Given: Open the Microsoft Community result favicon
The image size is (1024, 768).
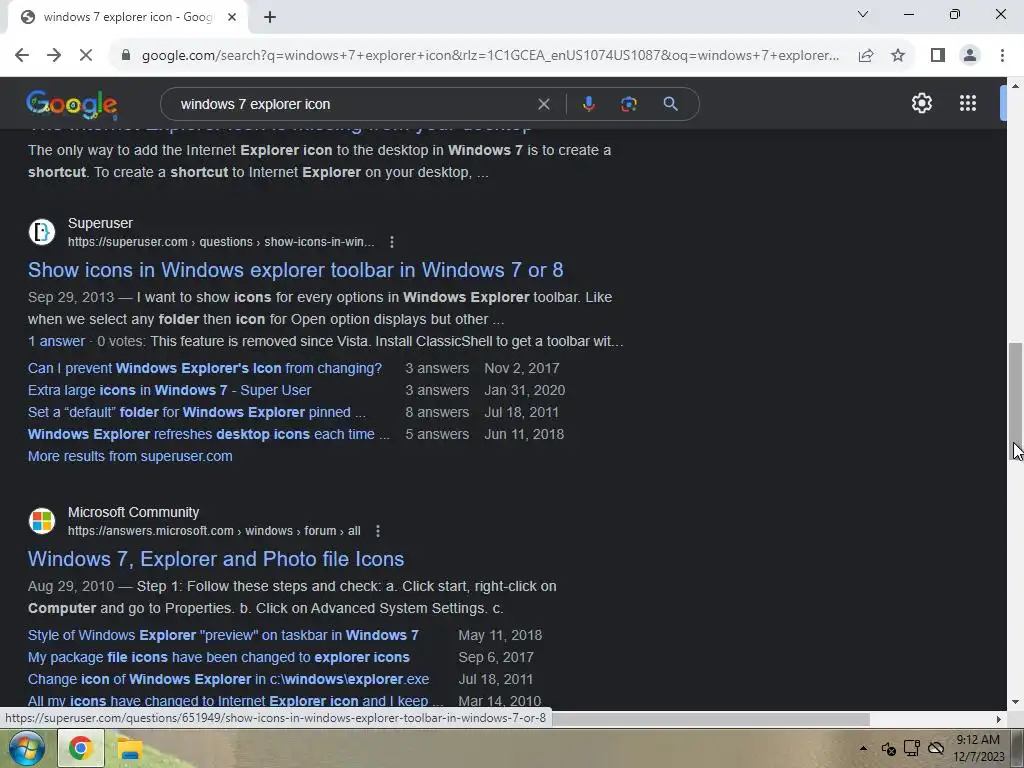Looking at the screenshot, I should (42, 520).
